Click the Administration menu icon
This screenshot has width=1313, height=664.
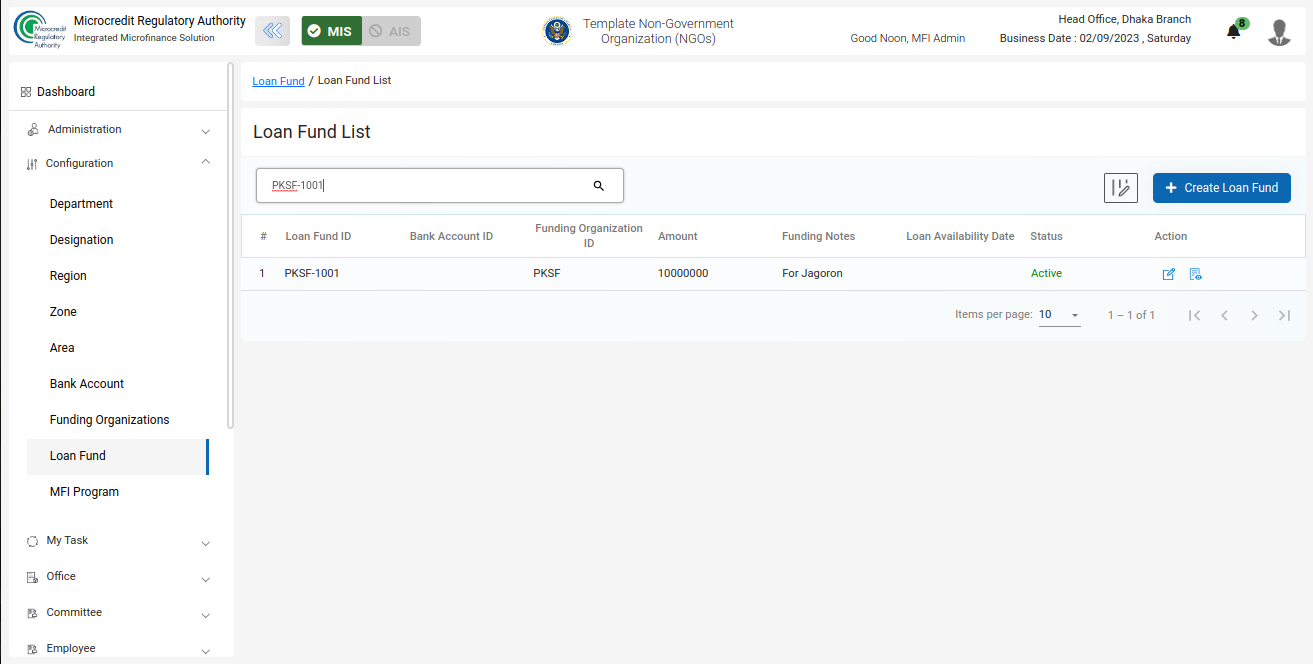tap(32, 130)
